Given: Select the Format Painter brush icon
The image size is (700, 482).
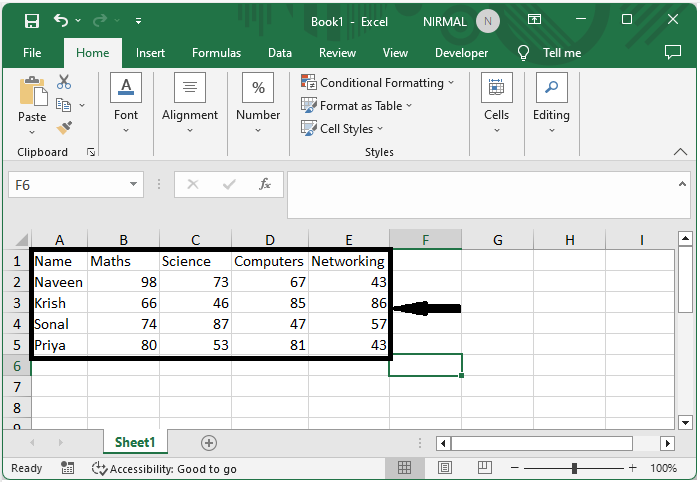Looking at the screenshot, I should click(x=64, y=128).
